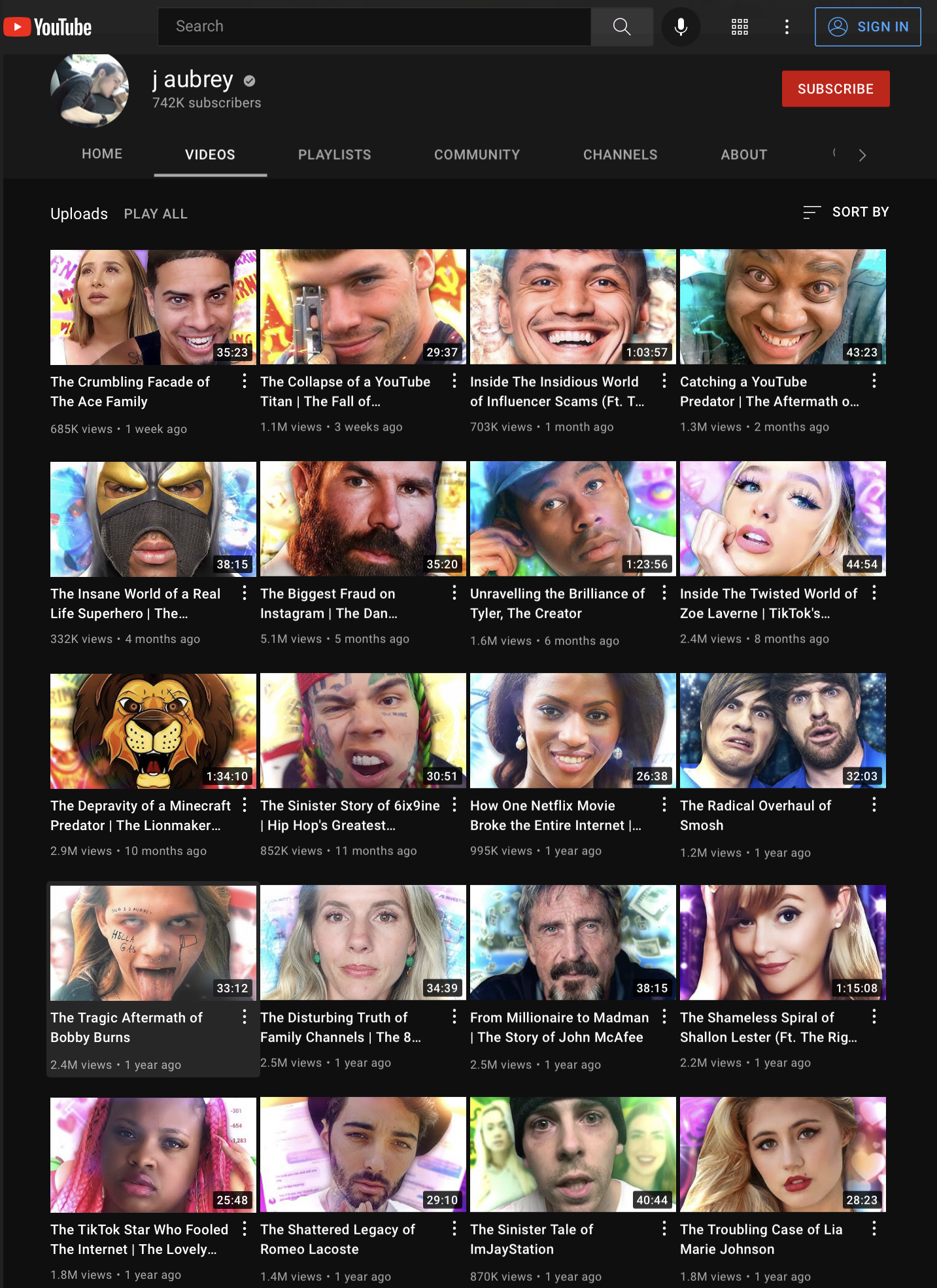This screenshot has width=937, height=1288.
Task: Open title The Crumbling Facade of The Ace Family
Action: (x=130, y=391)
